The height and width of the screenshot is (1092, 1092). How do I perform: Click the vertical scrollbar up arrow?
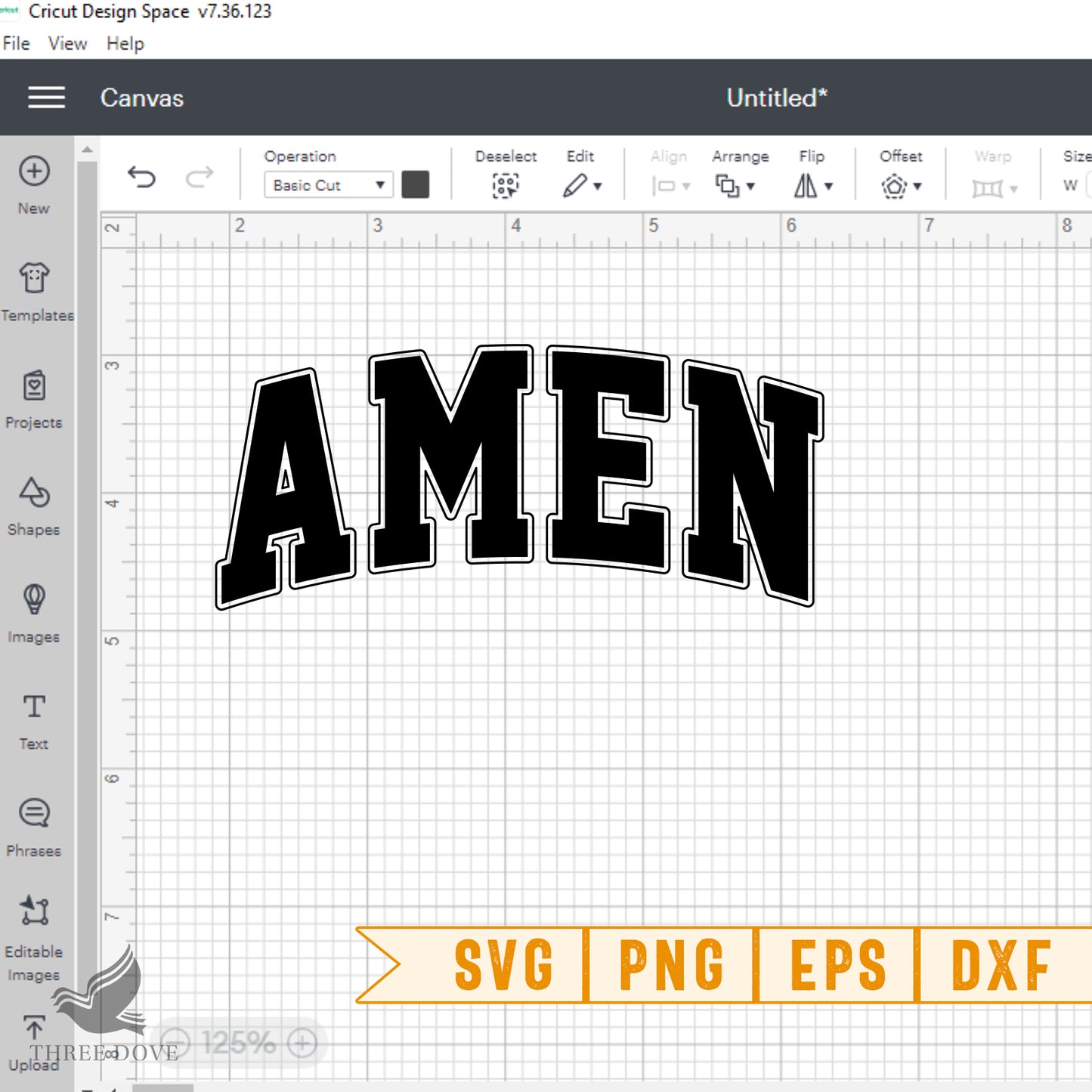pyautogui.click(x=88, y=150)
